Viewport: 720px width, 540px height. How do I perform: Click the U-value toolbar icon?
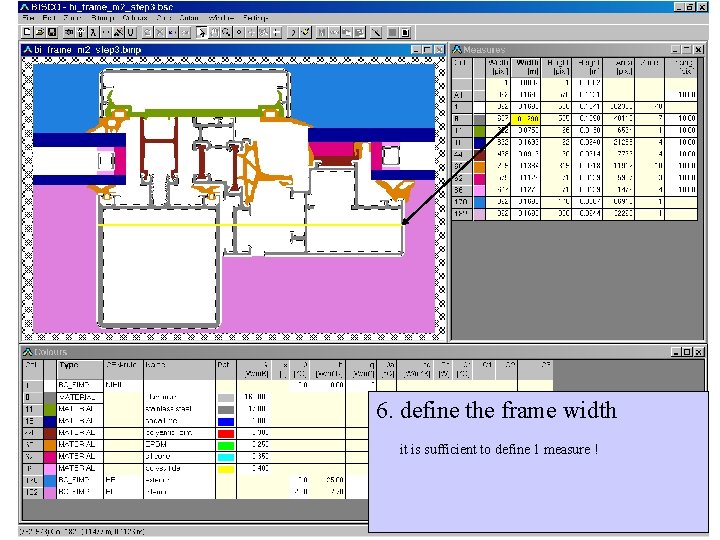tap(131, 32)
